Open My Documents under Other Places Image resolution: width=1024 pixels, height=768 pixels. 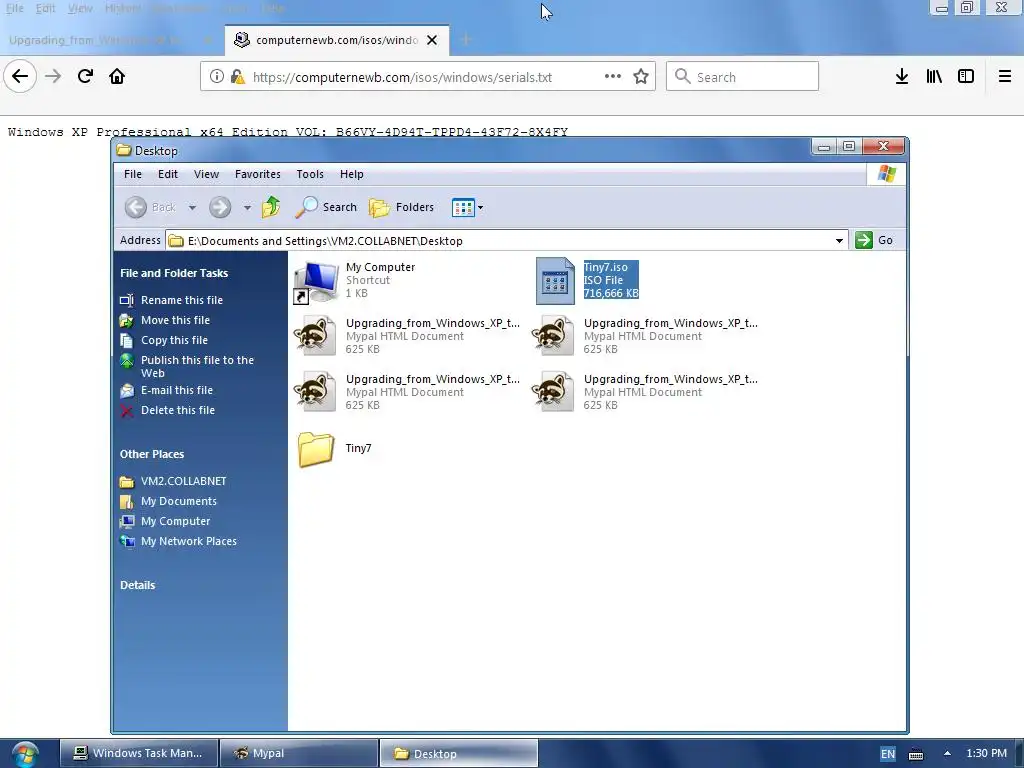click(168, 501)
